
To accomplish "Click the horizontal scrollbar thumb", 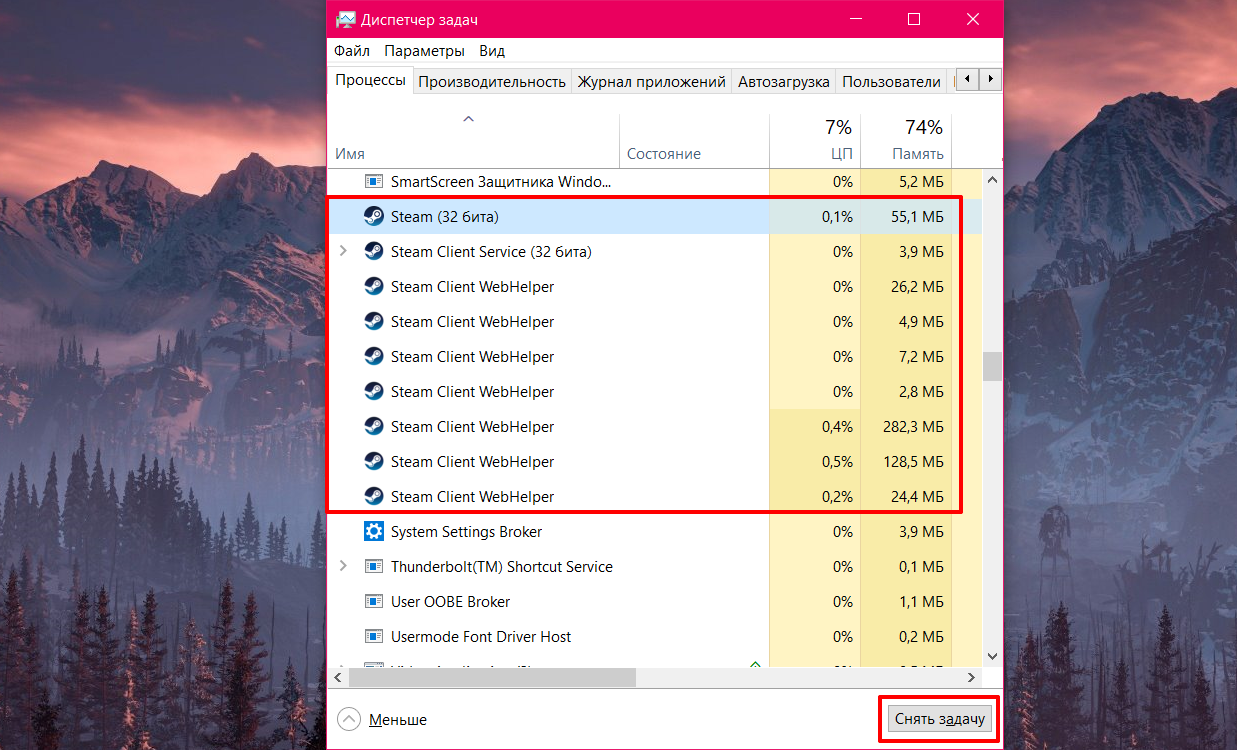I will point(492,677).
